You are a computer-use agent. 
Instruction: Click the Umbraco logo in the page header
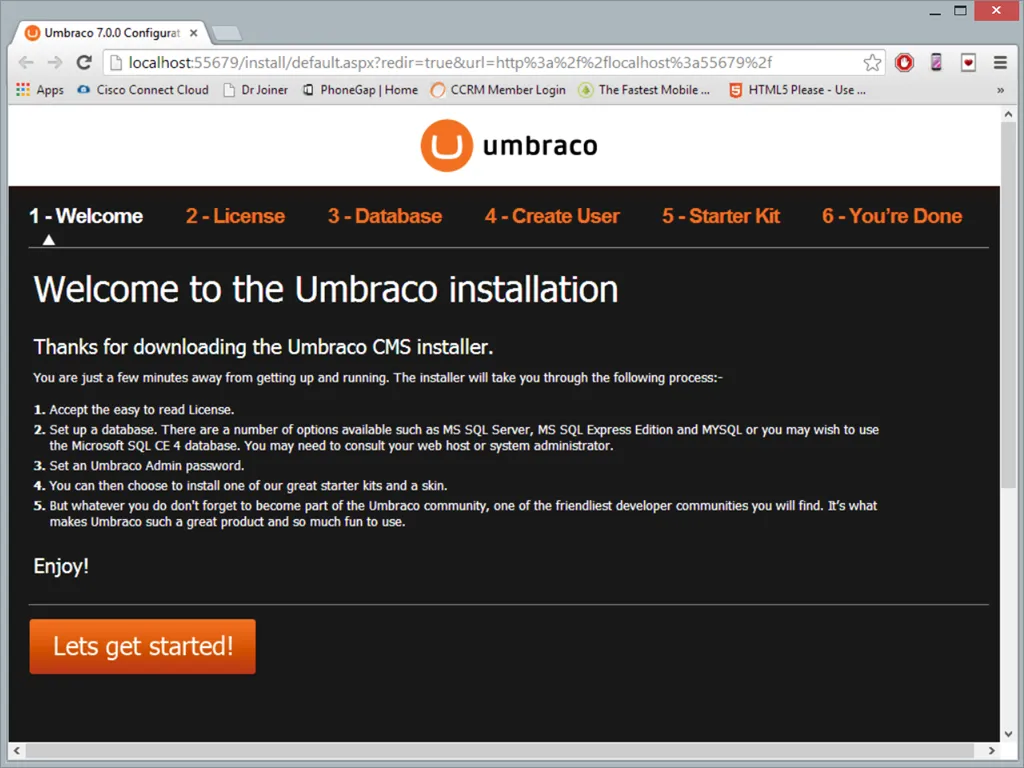(509, 146)
